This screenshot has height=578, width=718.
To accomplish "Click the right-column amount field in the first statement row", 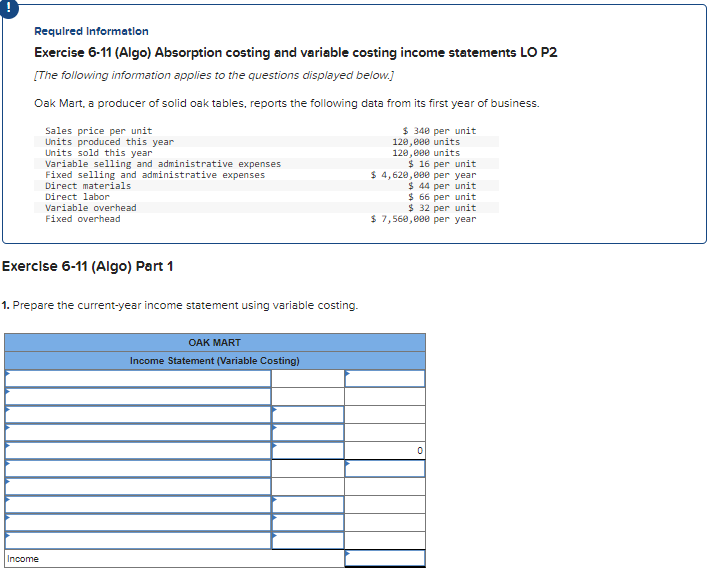I will tap(385, 379).
